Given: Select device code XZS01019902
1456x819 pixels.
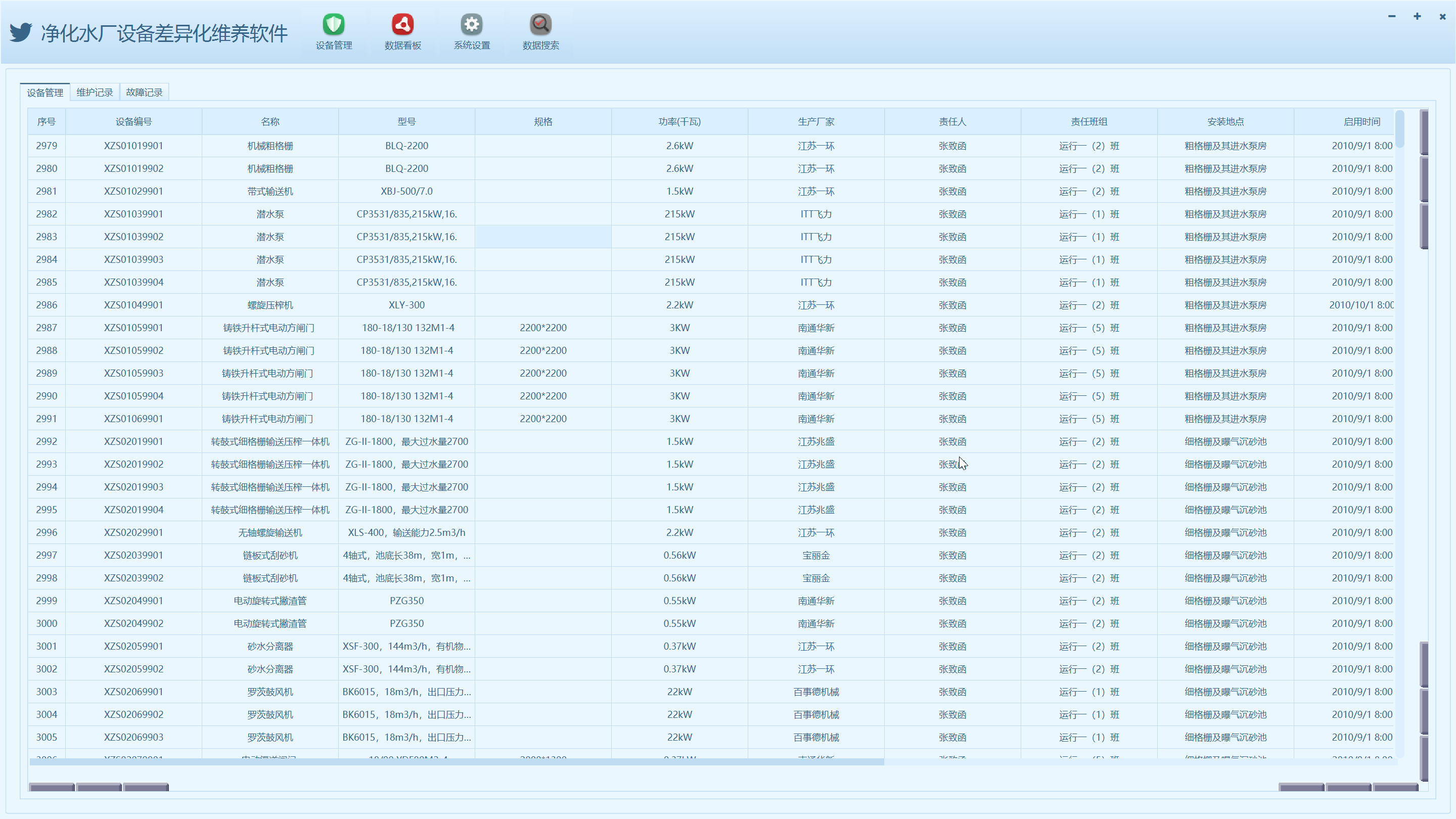Looking at the screenshot, I should tap(133, 168).
